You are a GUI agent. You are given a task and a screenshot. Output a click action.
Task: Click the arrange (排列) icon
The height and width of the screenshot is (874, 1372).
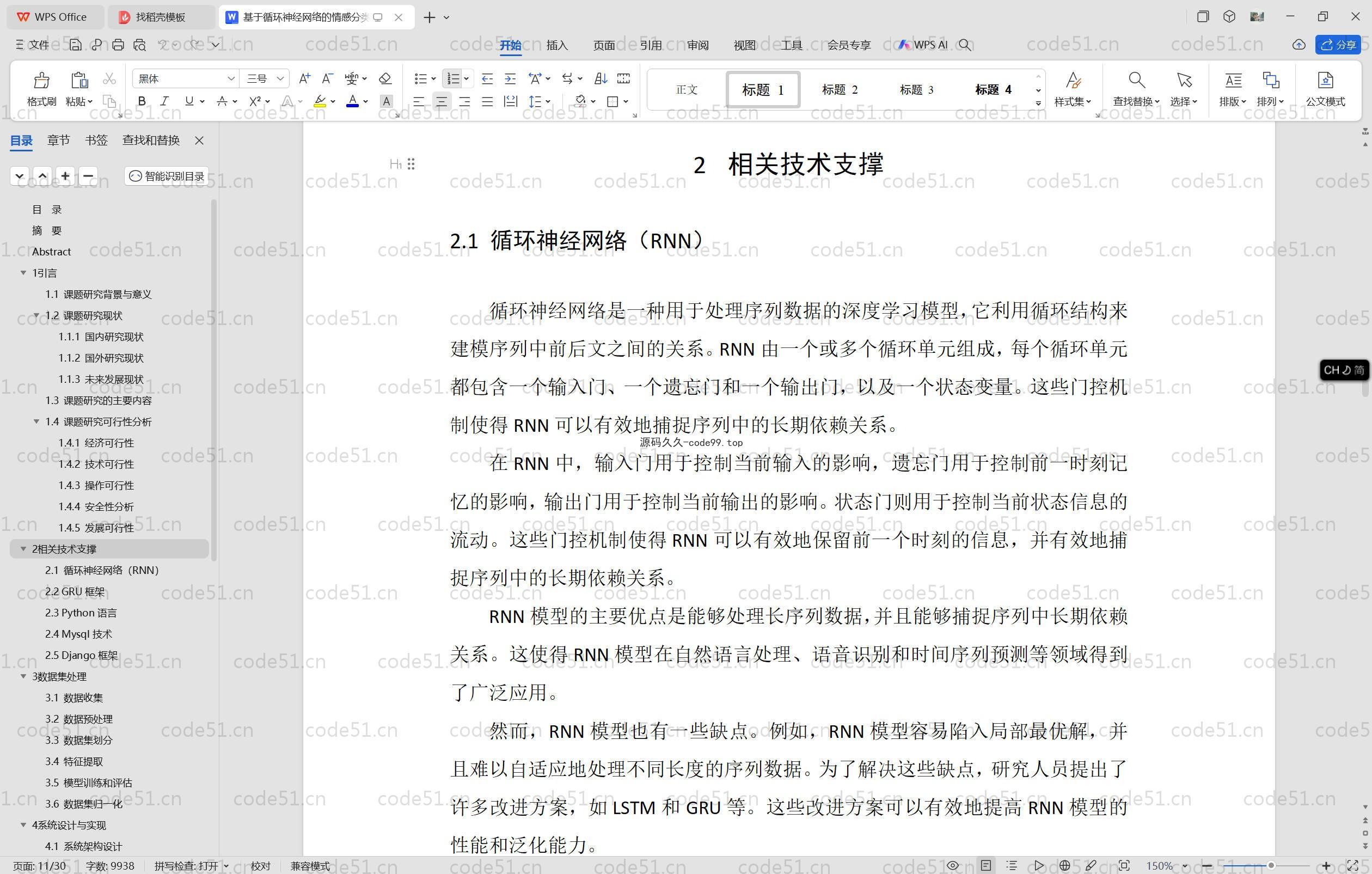(x=1271, y=80)
